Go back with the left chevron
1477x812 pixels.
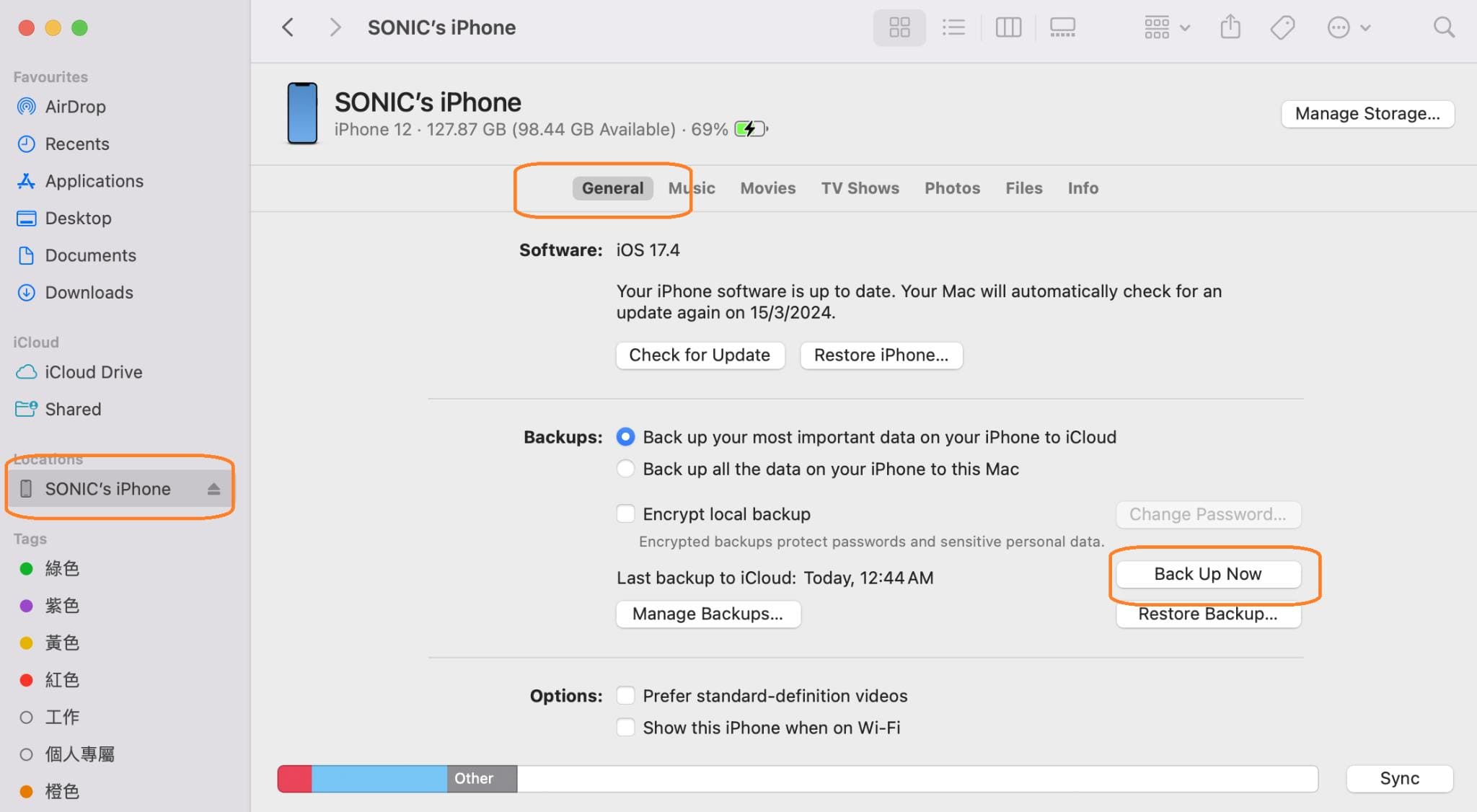tap(288, 27)
